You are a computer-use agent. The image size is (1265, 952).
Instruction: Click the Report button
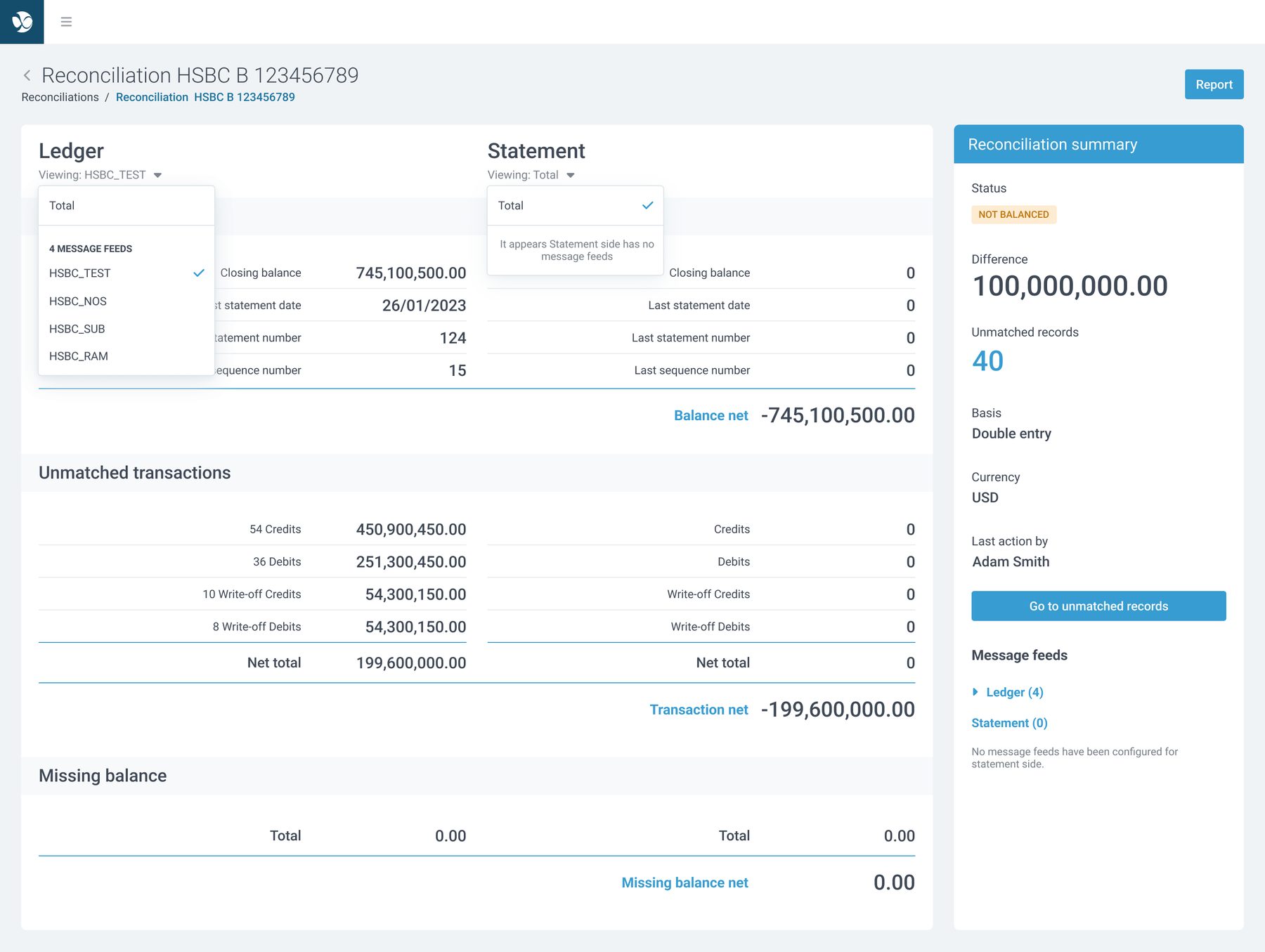1214,84
